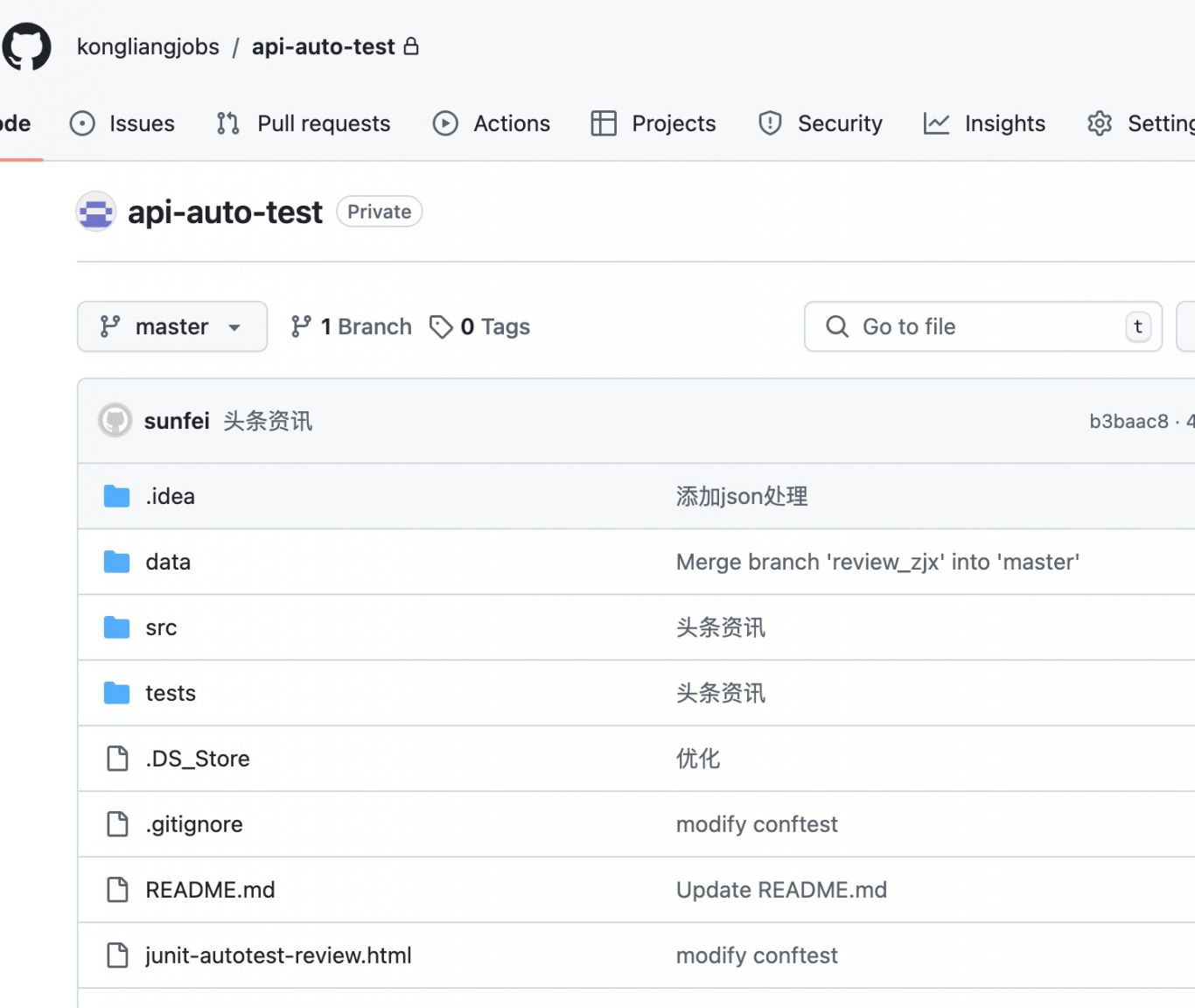Viewport: 1195px width, 1008px height.
Task: Click the src folder icon
Action: coord(116,627)
